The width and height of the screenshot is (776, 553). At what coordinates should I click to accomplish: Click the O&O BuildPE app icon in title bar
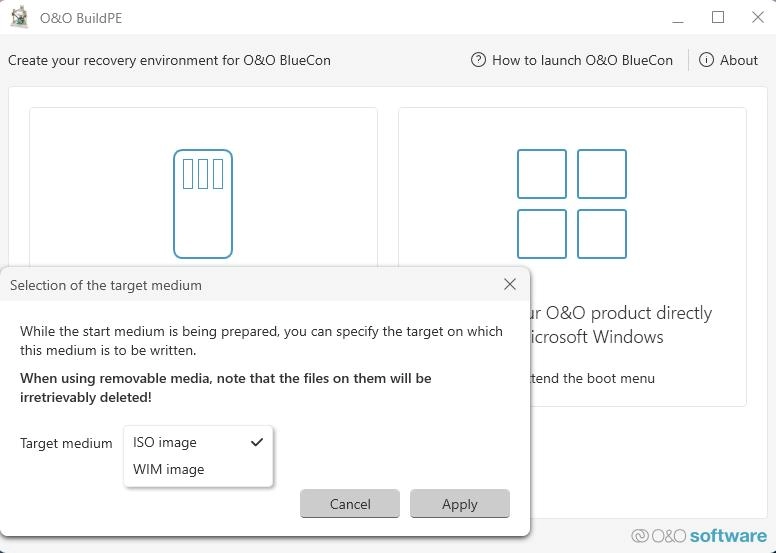coord(19,17)
